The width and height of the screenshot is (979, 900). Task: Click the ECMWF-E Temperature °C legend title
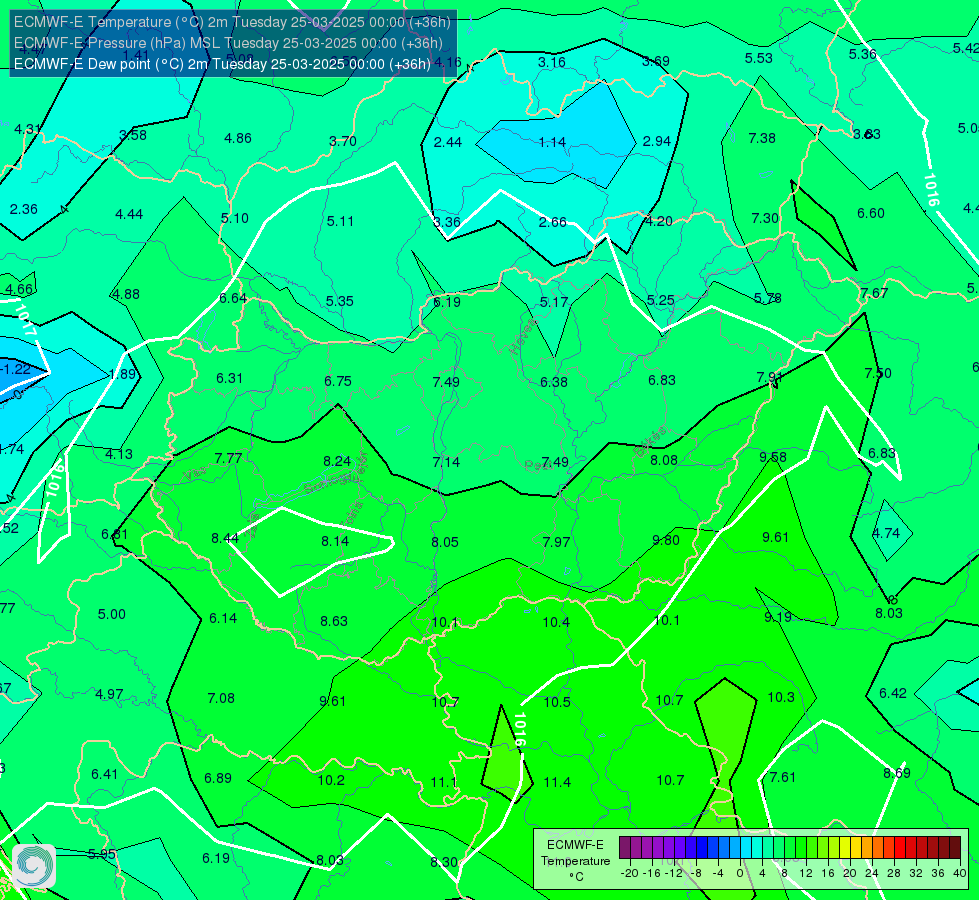coord(575,861)
